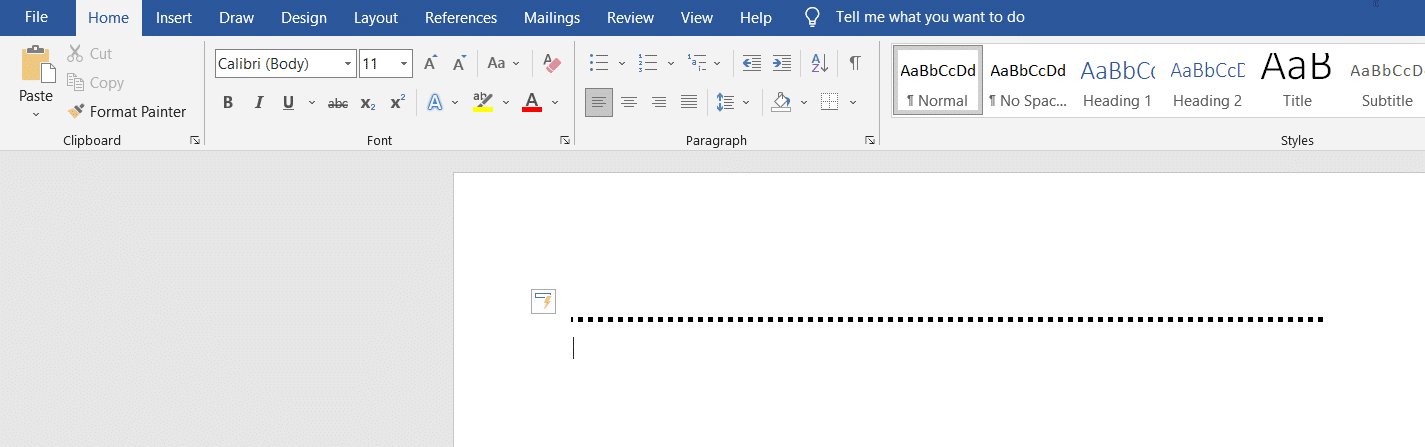This screenshot has height=447, width=1425.
Task: Insert a numbered list
Action: click(648, 63)
